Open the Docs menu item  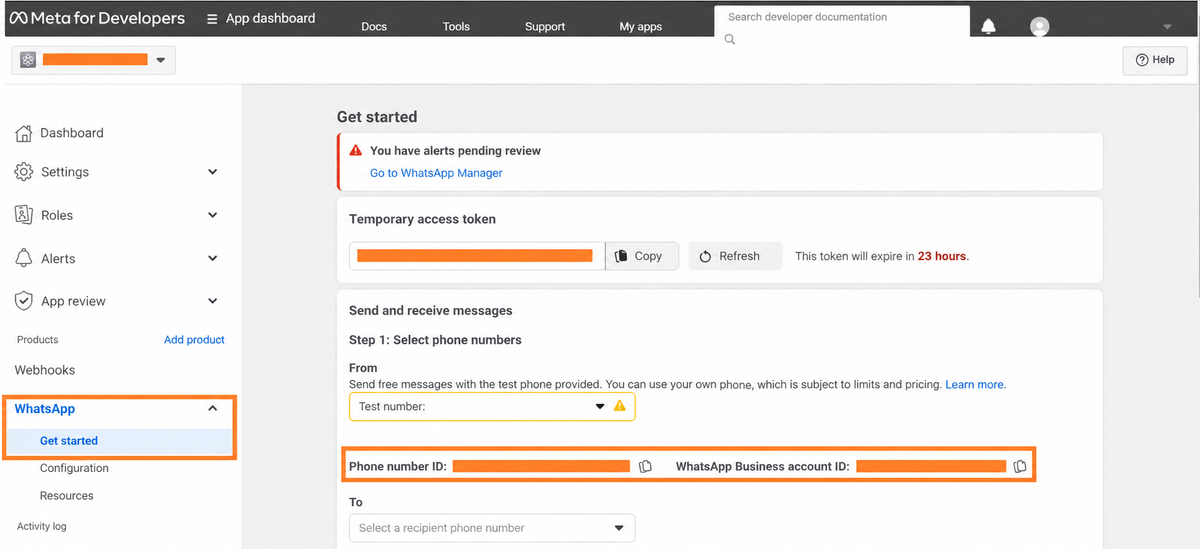[374, 27]
